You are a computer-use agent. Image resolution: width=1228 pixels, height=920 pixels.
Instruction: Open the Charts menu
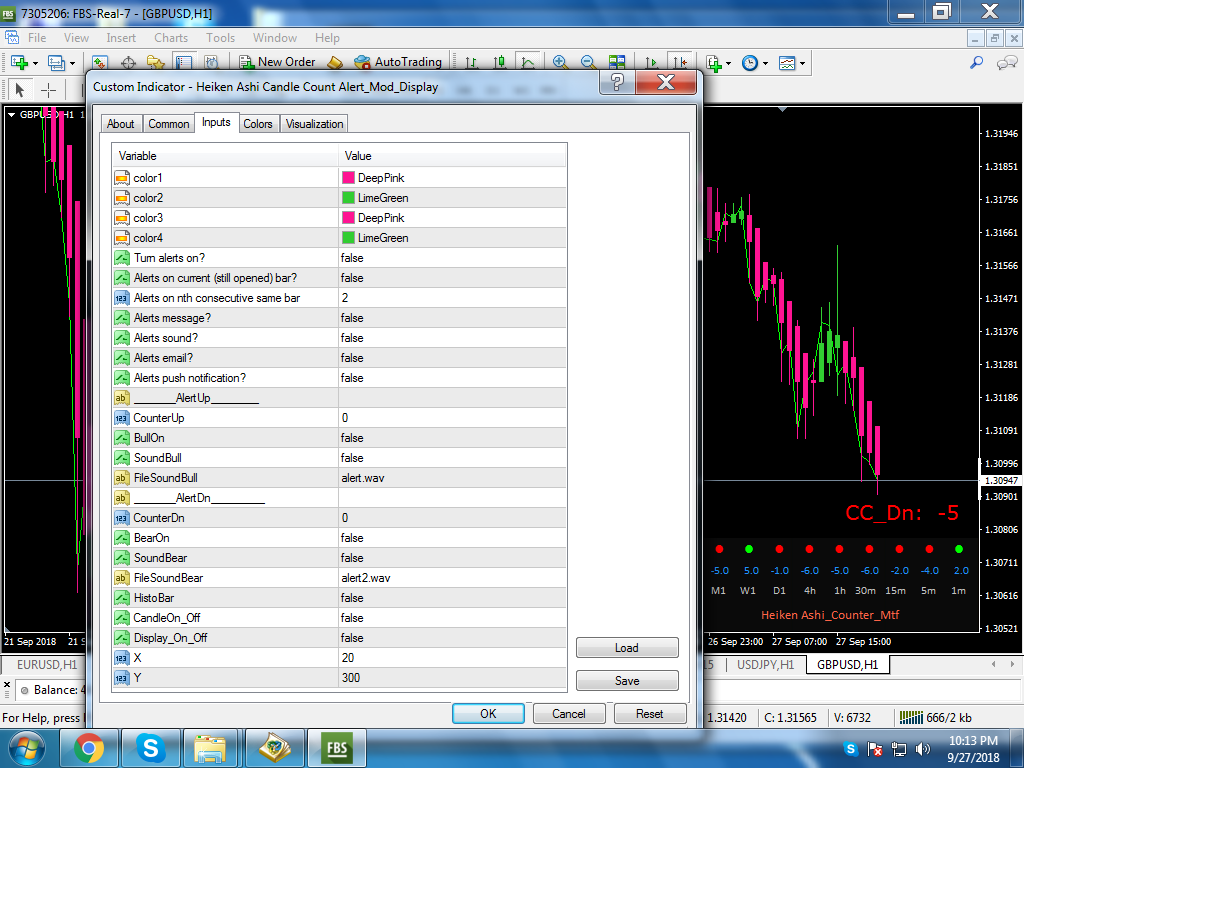171,38
